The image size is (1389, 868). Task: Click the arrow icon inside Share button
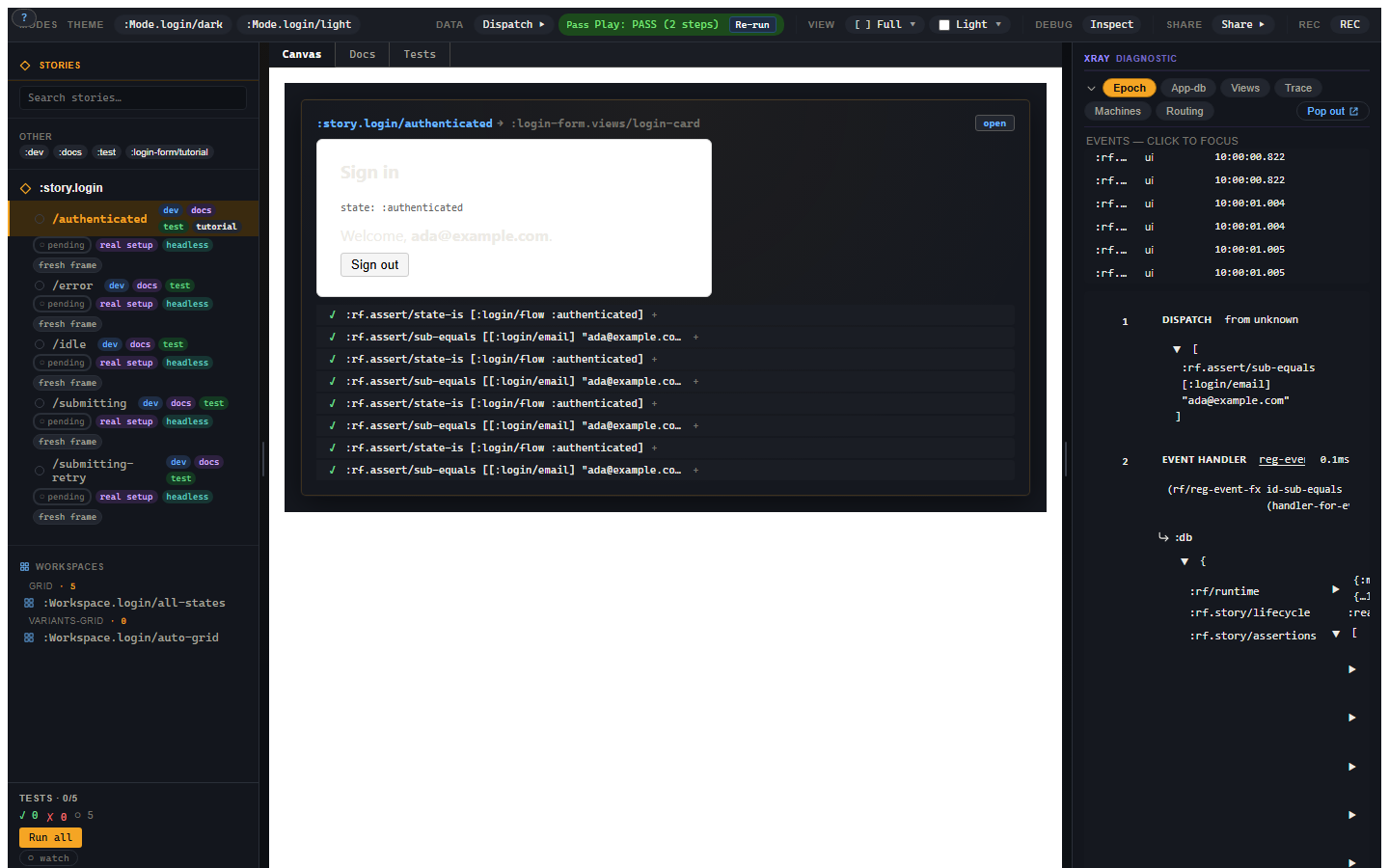tap(1262, 25)
